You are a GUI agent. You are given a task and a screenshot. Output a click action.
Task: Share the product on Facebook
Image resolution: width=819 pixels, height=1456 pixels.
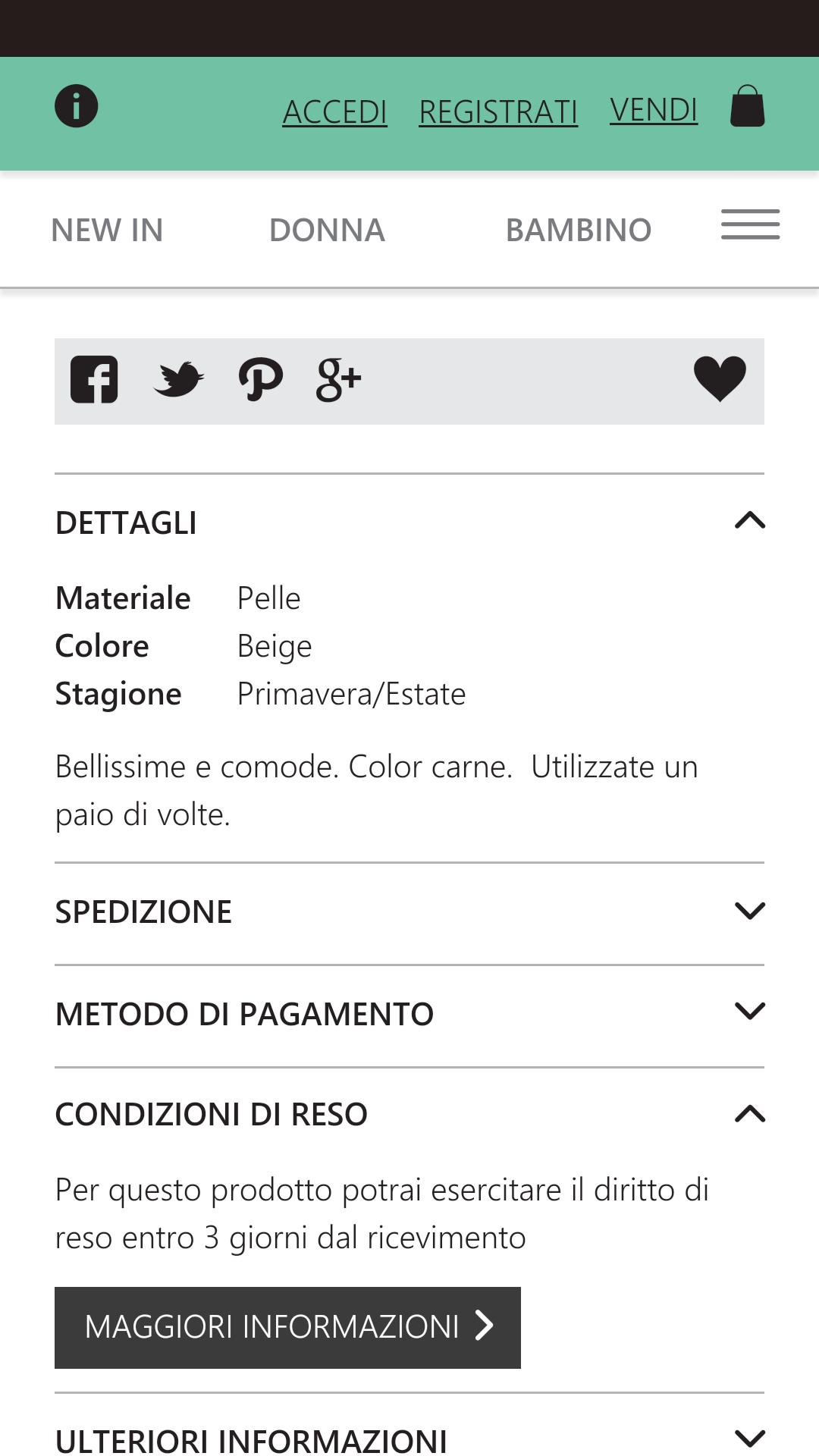pyautogui.click(x=94, y=381)
